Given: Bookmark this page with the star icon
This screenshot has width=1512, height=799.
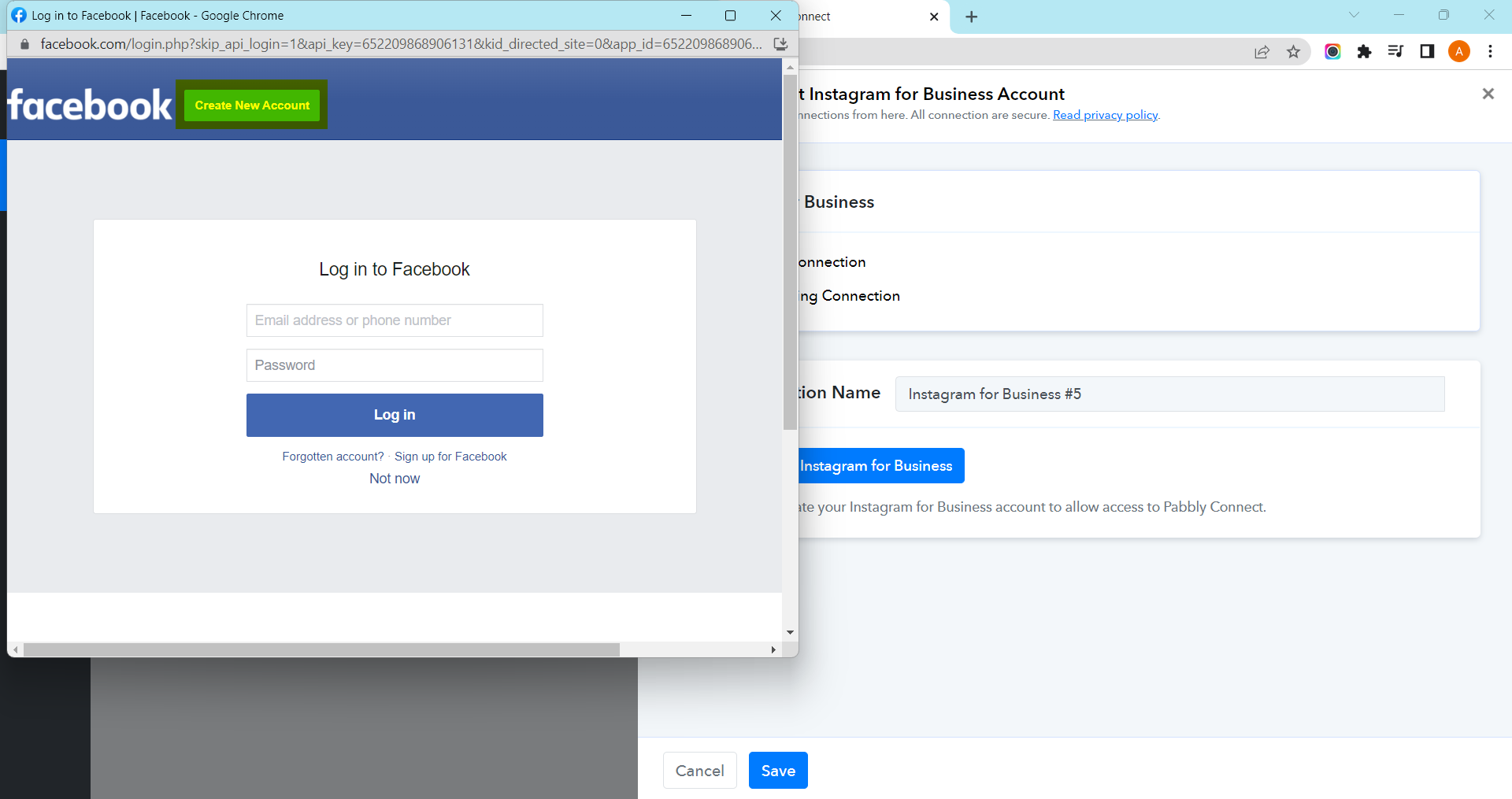Looking at the screenshot, I should pyautogui.click(x=1293, y=52).
